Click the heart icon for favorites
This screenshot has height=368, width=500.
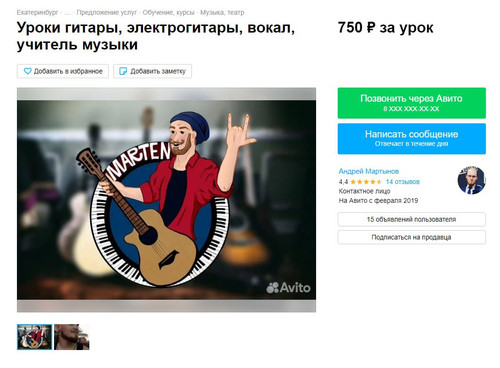click(27, 71)
